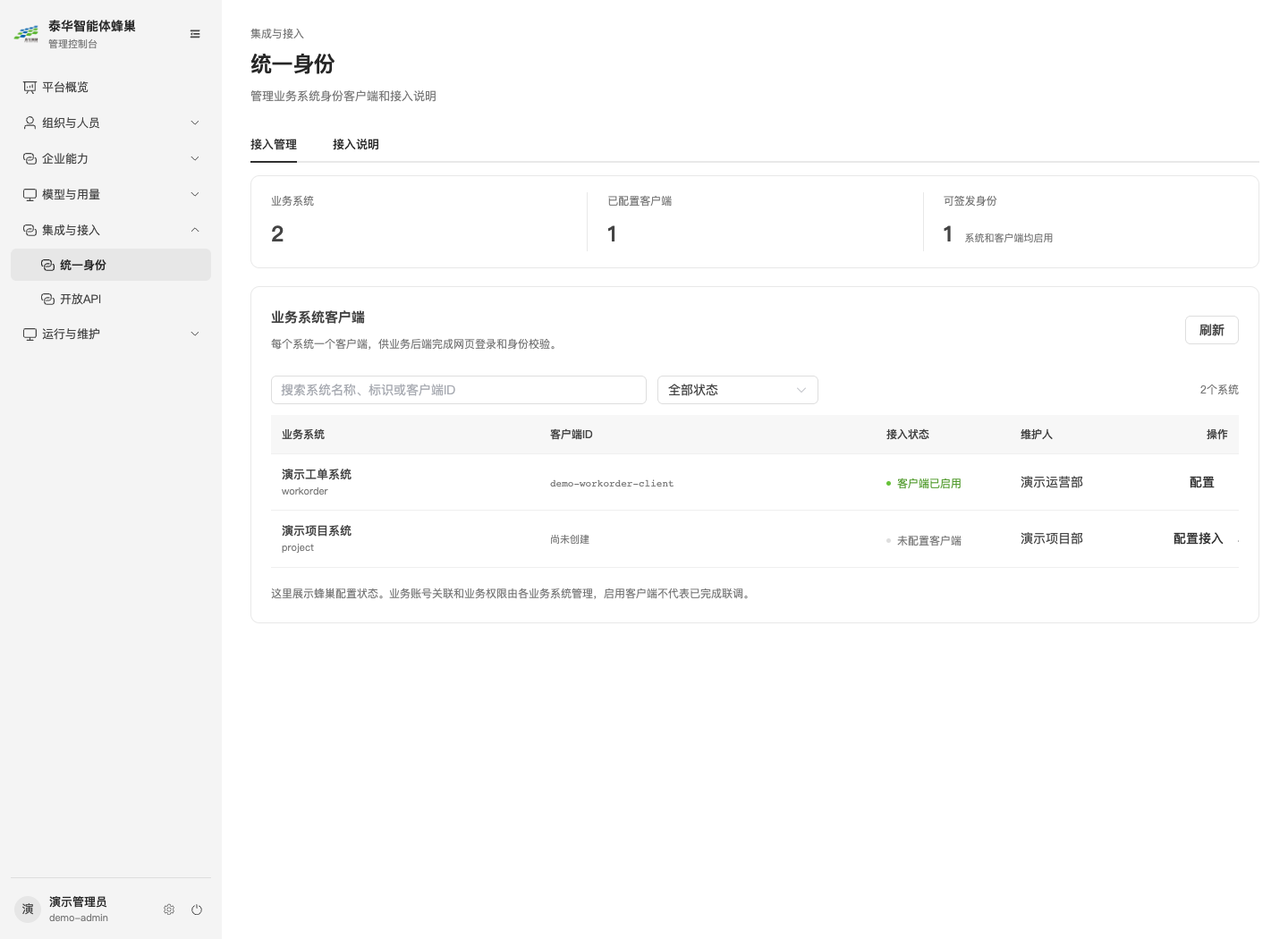Open the 全部状态 filter dropdown
Image resolution: width=1288 pixels, height=939 pixels.
(x=738, y=390)
